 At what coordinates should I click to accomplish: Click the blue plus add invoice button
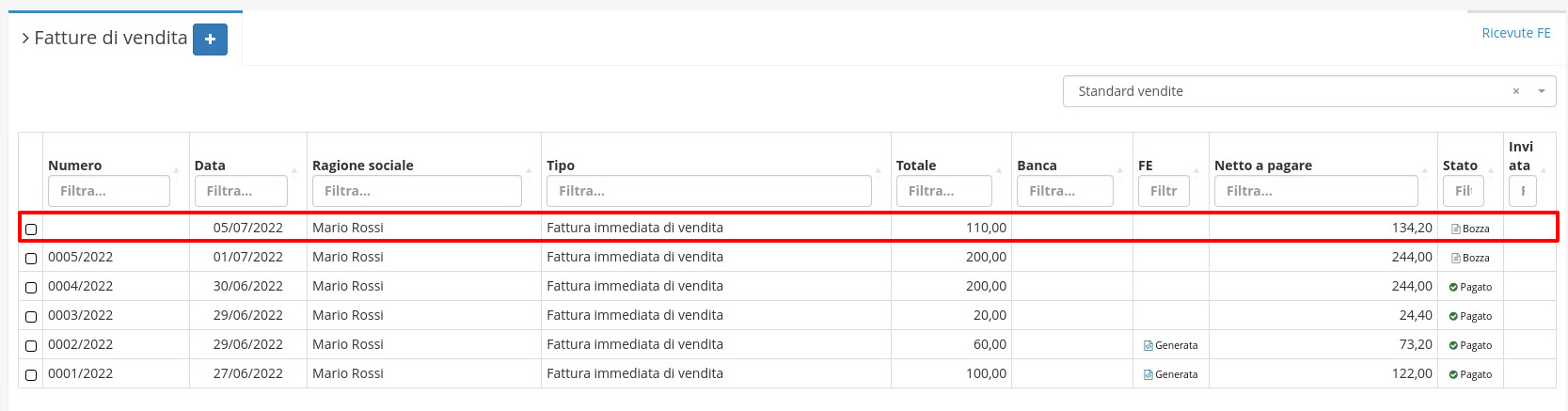pyautogui.click(x=210, y=40)
